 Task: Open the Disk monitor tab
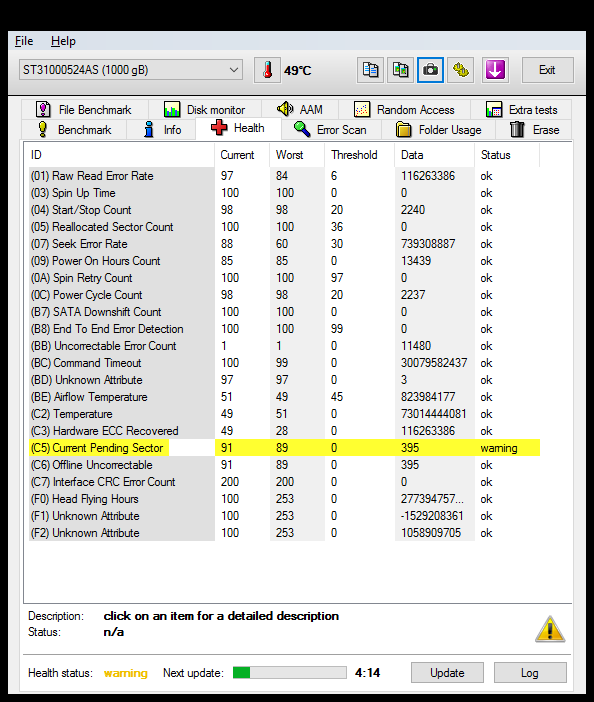point(205,110)
